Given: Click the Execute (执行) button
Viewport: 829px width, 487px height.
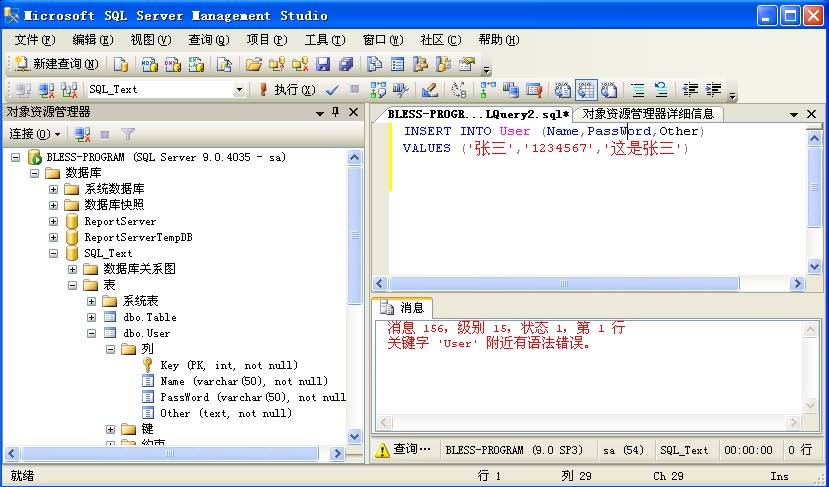Looking at the screenshot, I should tap(287, 90).
